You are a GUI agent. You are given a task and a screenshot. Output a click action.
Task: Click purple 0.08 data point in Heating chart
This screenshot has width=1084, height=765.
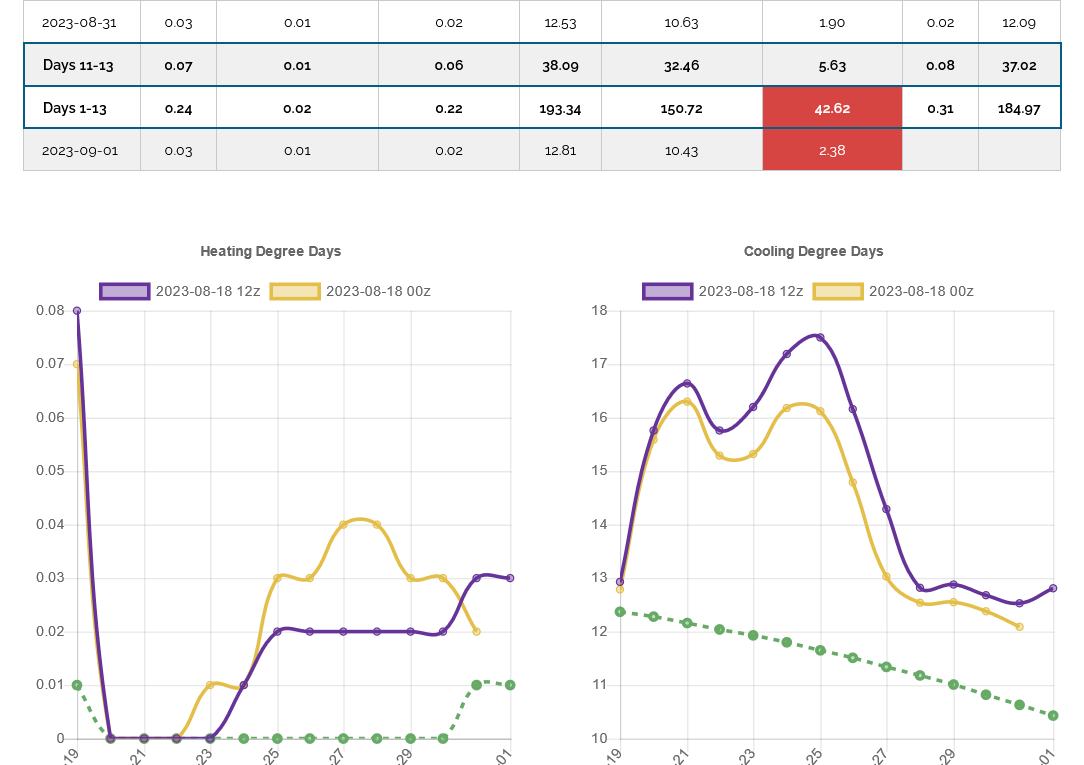[77, 311]
